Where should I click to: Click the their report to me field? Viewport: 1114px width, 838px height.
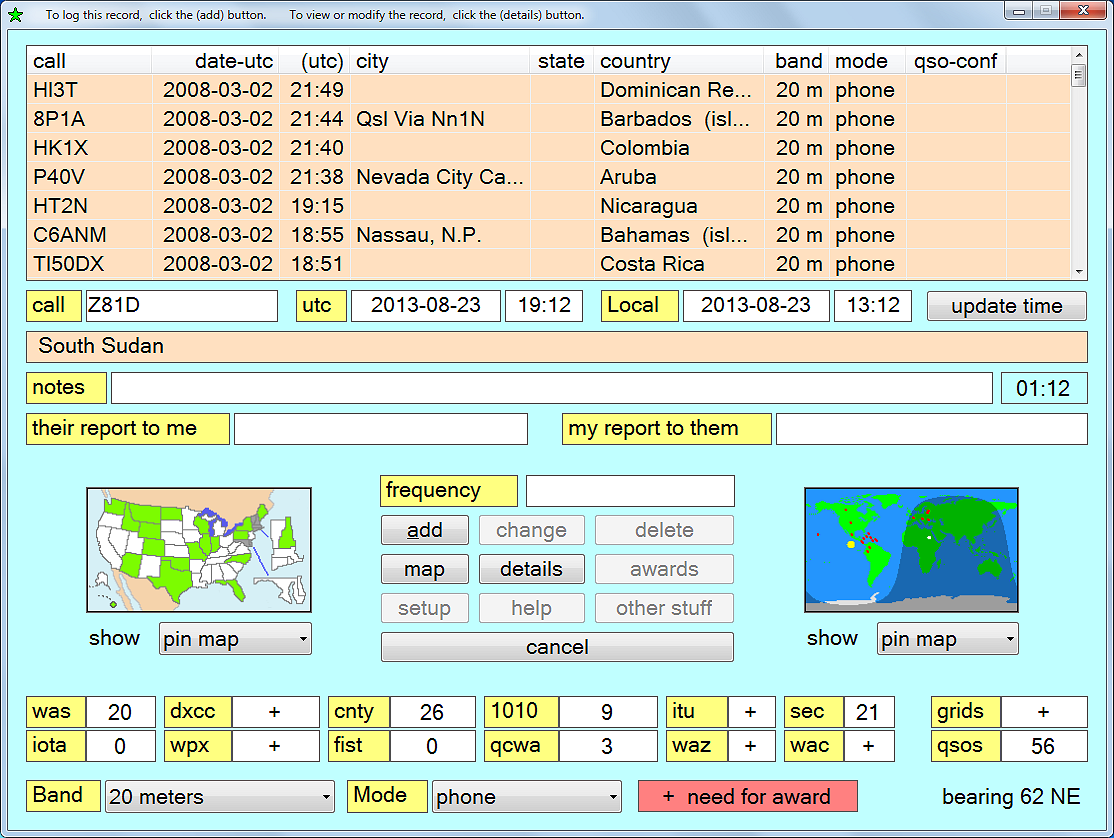coord(381,429)
